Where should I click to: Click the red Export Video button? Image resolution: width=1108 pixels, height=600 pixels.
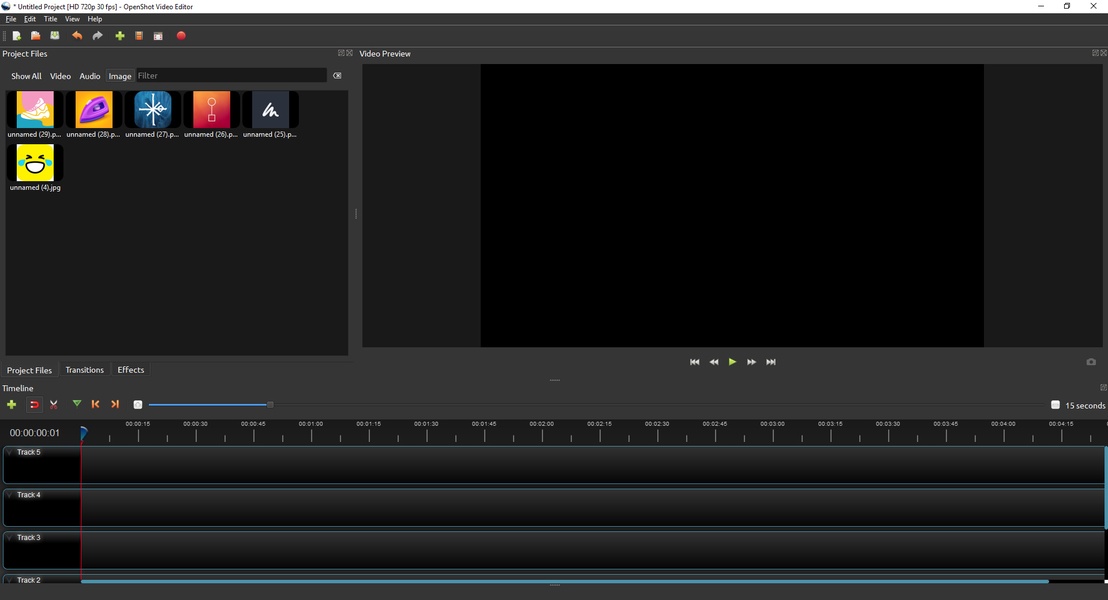pyautogui.click(x=181, y=36)
